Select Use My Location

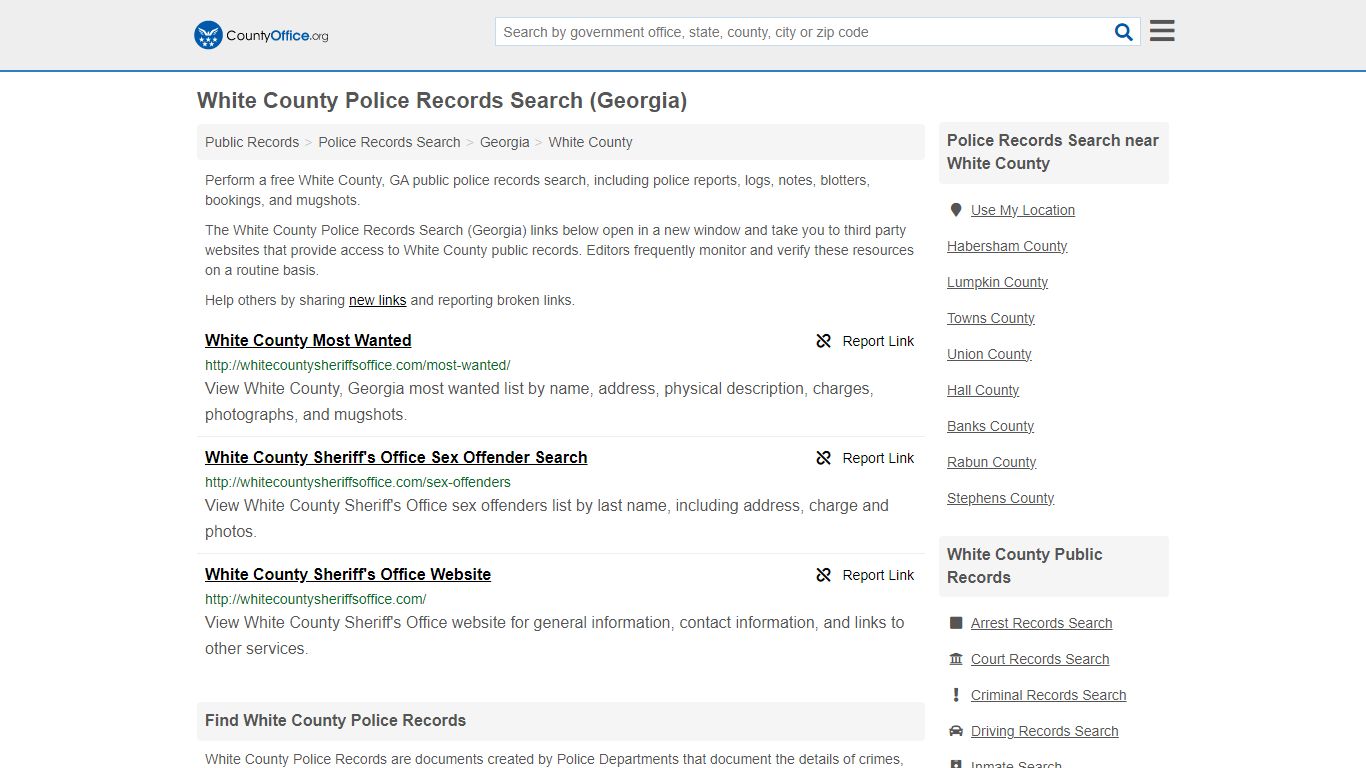pos(1023,210)
